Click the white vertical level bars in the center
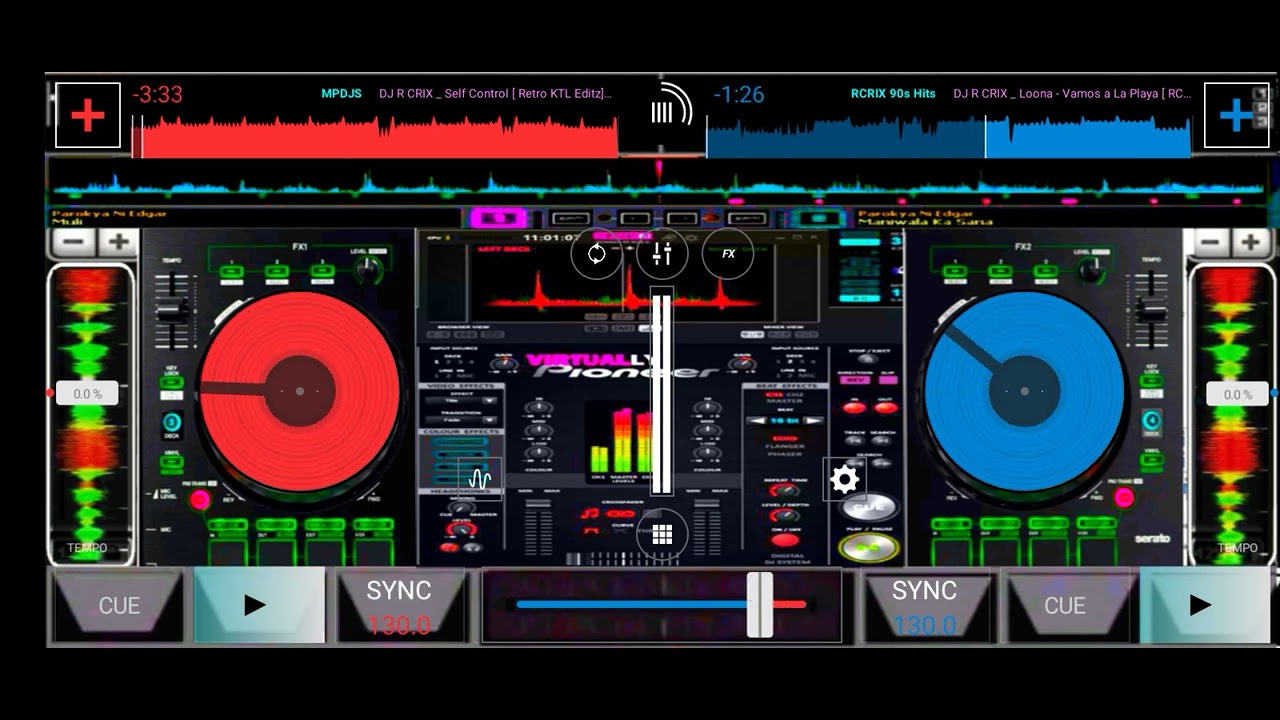Image resolution: width=1280 pixels, height=720 pixels. [662, 392]
